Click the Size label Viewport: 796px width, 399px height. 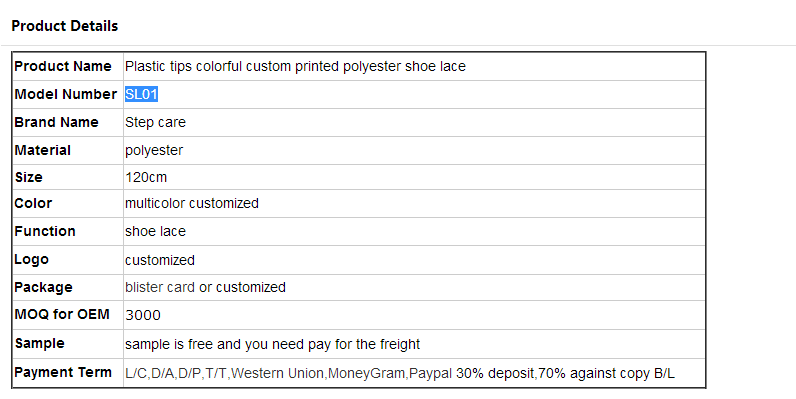click(28, 177)
